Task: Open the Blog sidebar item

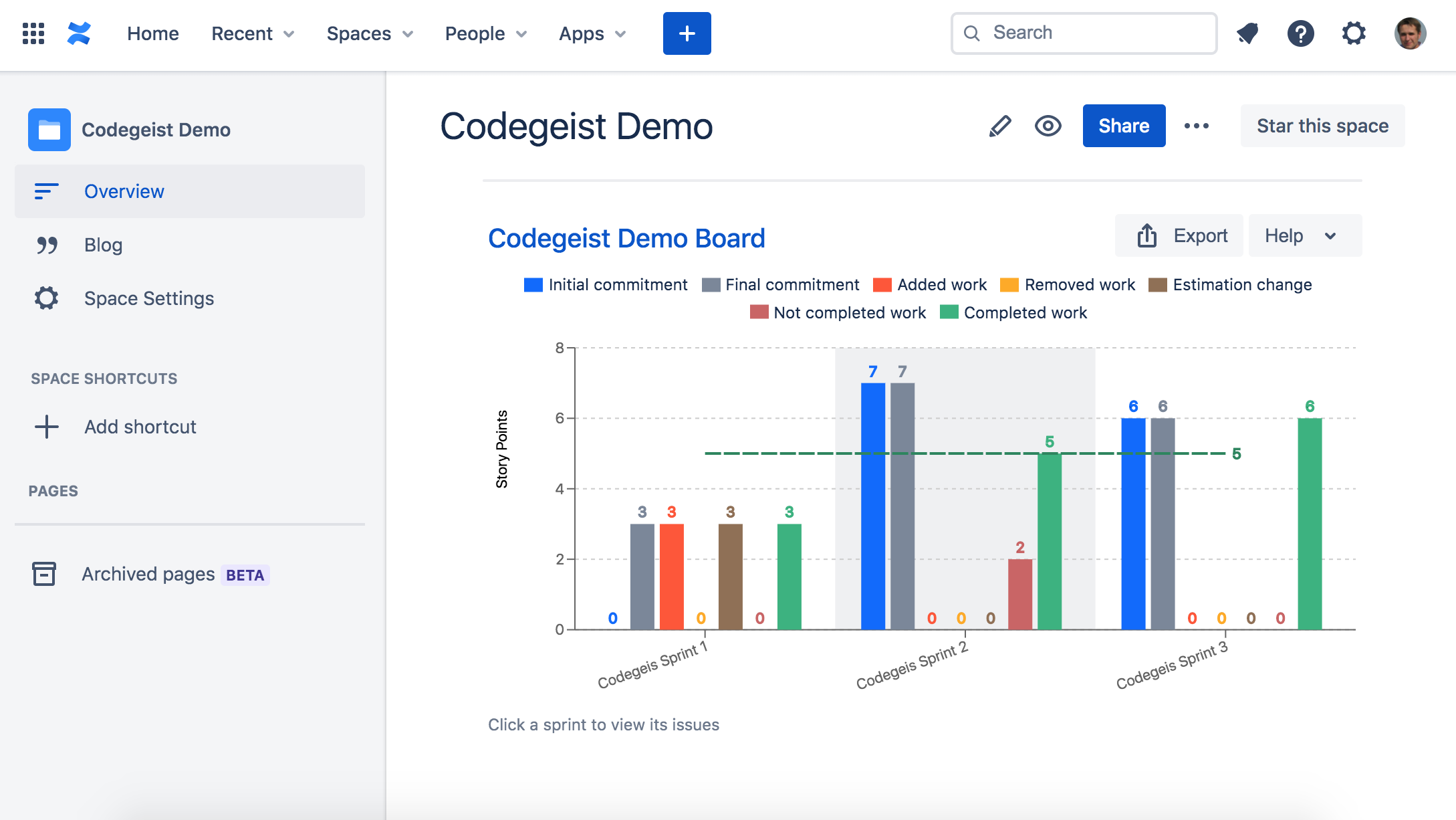Action: [x=103, y=245]
